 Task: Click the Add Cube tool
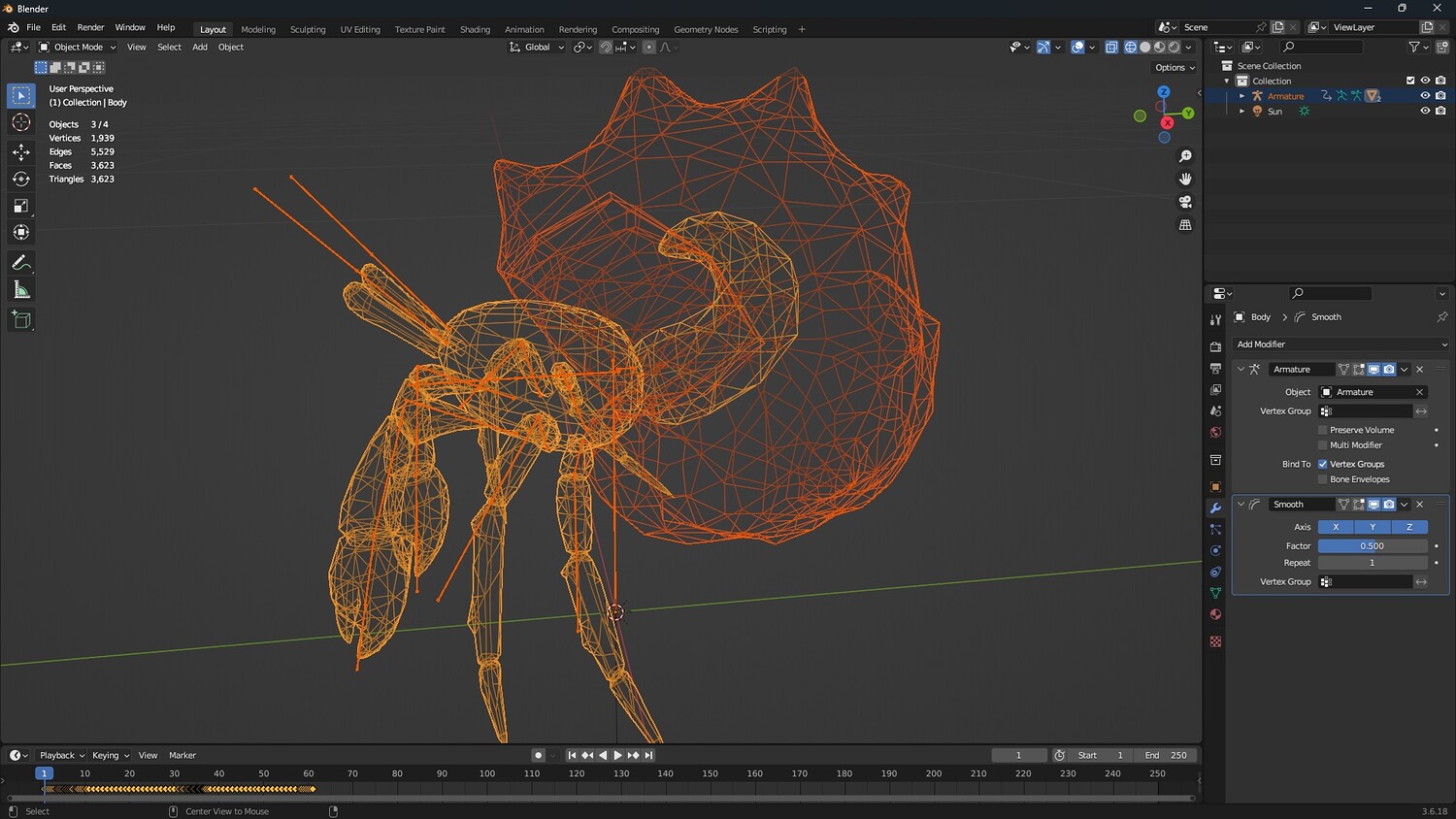(x=21, y=319)
